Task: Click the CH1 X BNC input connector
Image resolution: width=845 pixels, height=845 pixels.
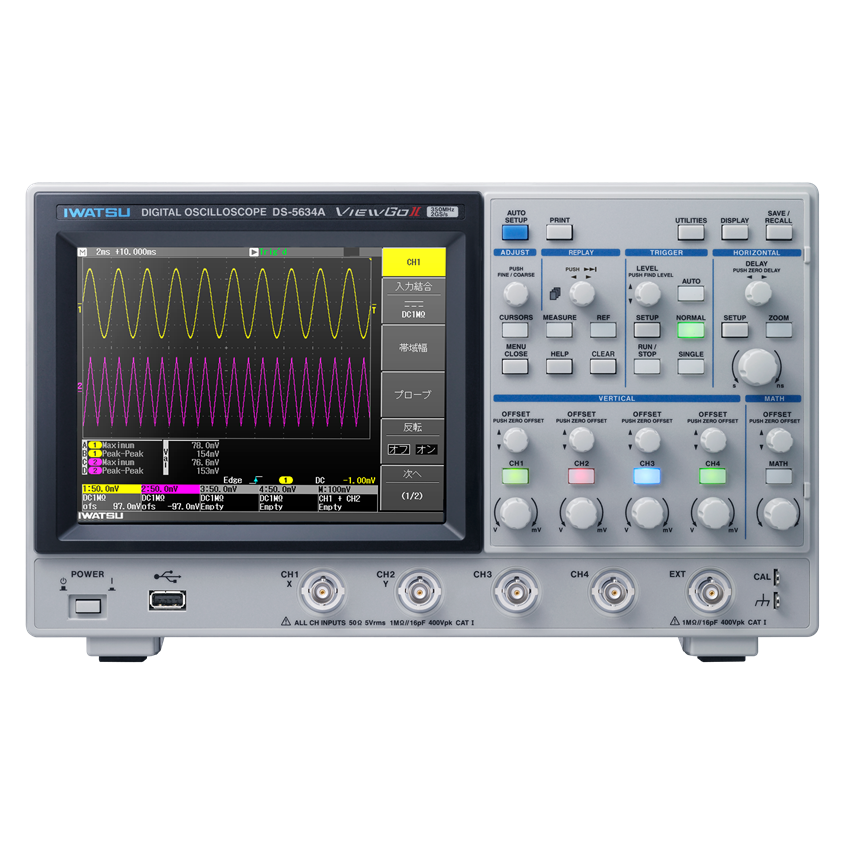Action: (x=322, y=592)
